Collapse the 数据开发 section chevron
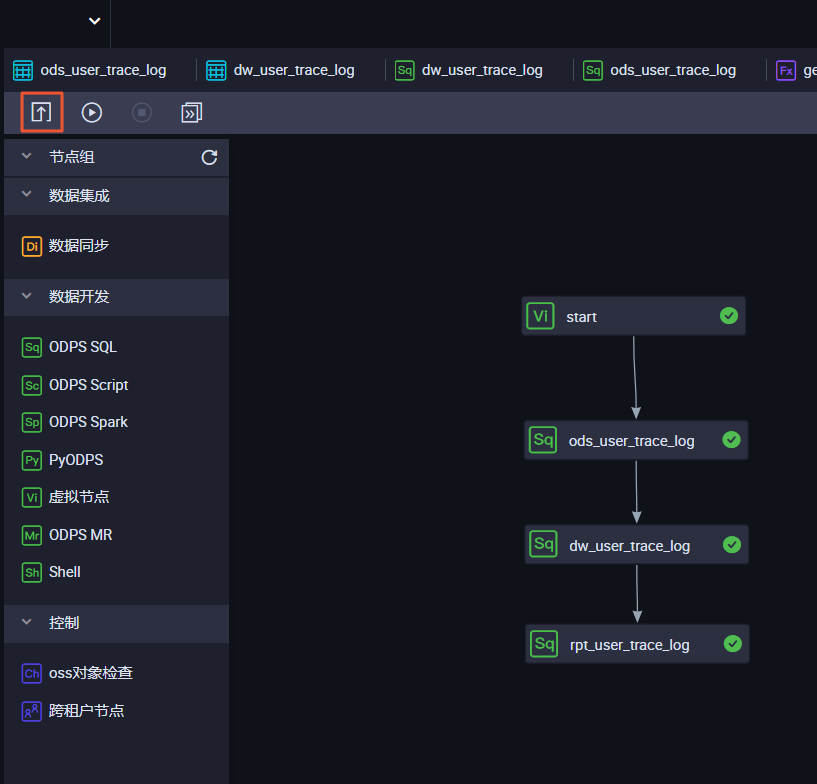Viewport: 817px width, 784px height. click(27, 296)
